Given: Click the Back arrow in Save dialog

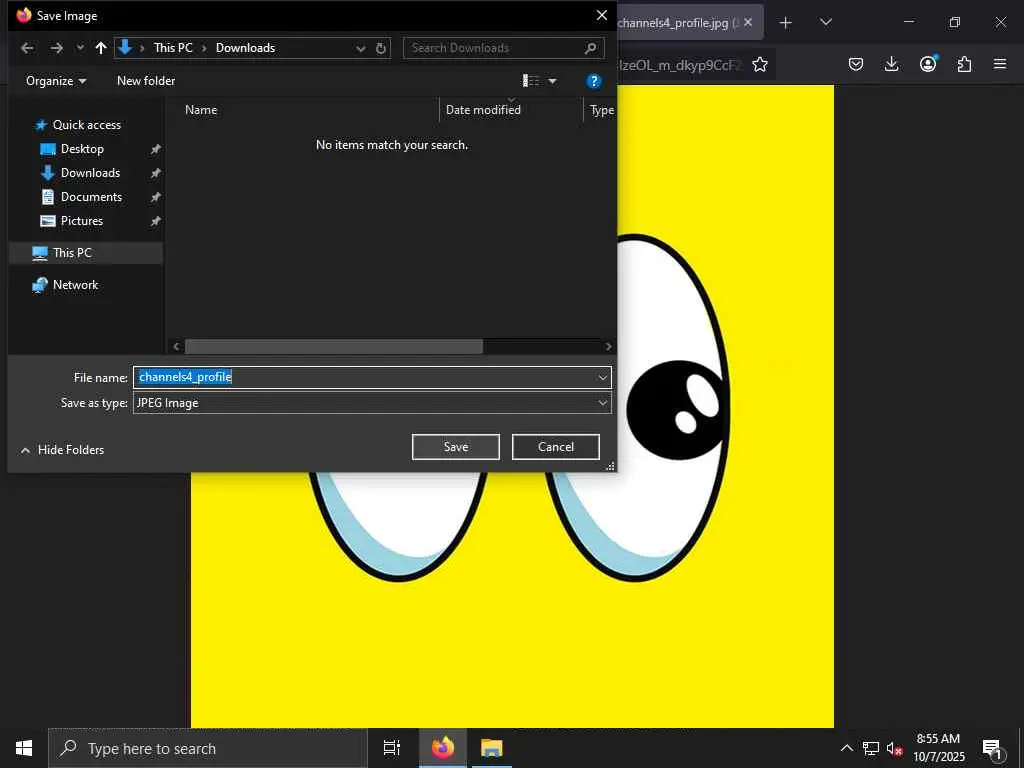Looking at the screenshot, I should (x=27, y=48).
